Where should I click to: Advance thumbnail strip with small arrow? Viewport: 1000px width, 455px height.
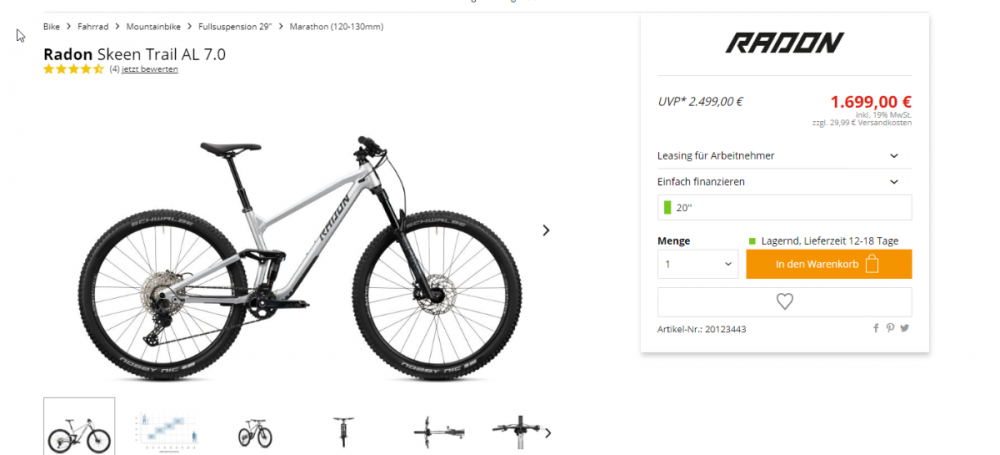547,433
